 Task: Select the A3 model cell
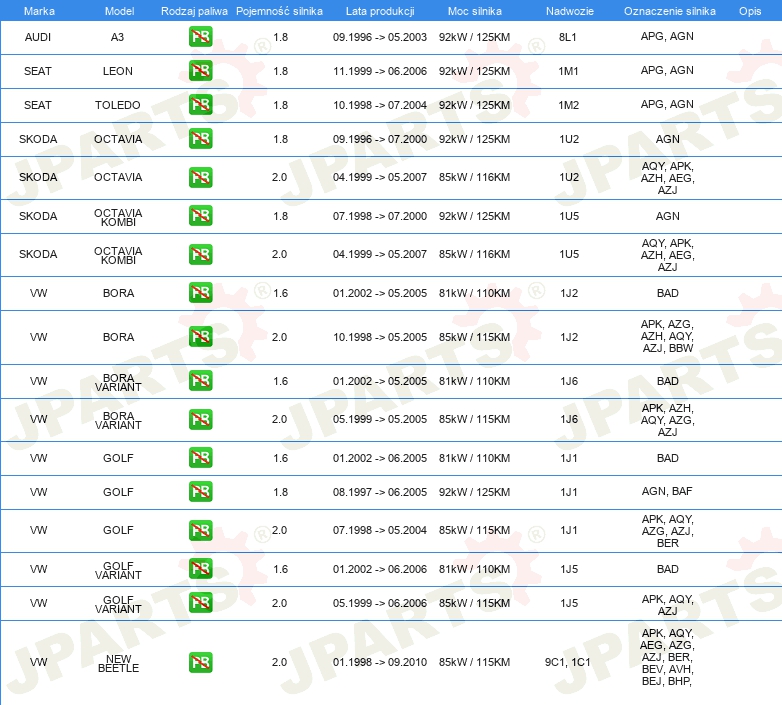117,37
